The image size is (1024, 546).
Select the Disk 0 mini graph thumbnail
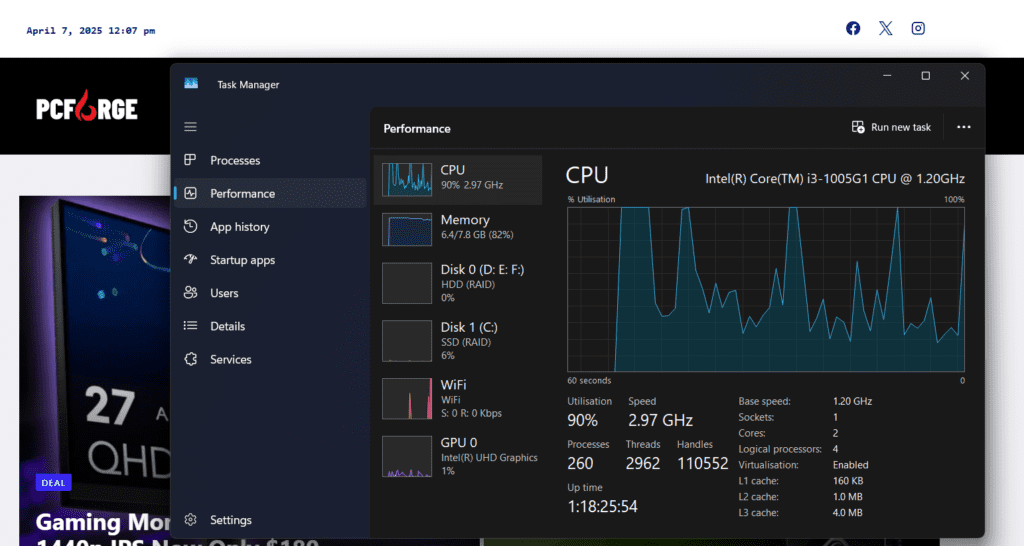[x=407, y=283]
